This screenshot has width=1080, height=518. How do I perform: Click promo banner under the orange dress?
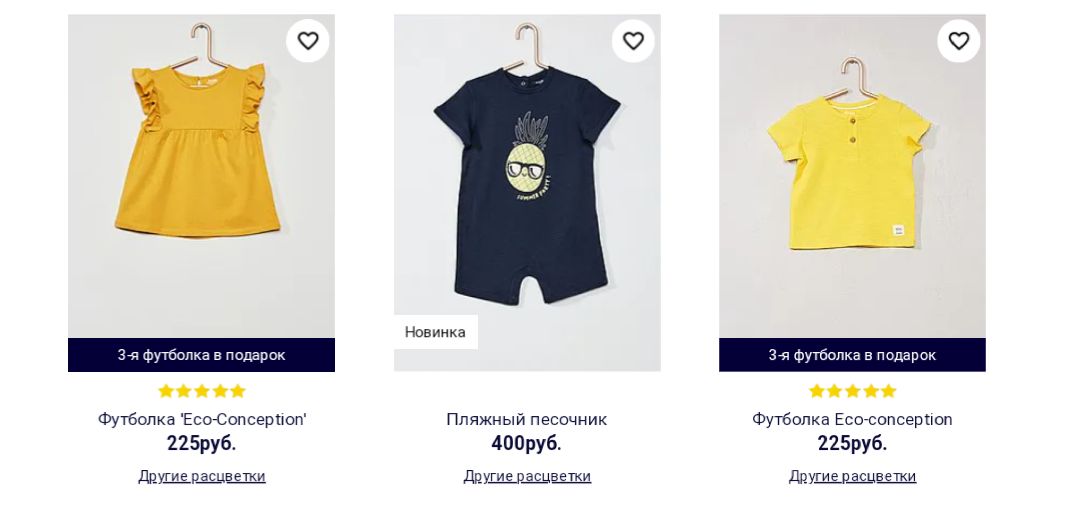(201, 355)
